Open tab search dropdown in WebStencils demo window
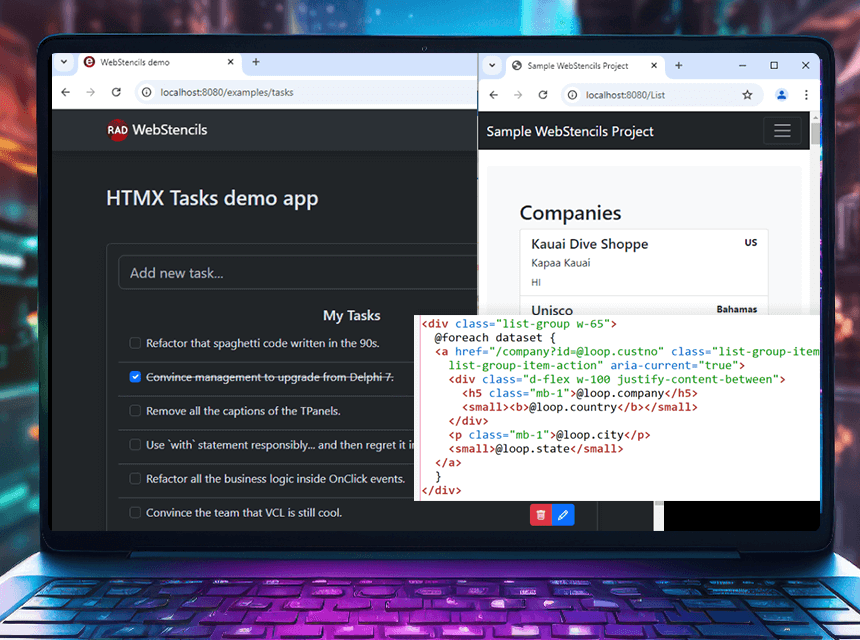 tap(64, 62)
